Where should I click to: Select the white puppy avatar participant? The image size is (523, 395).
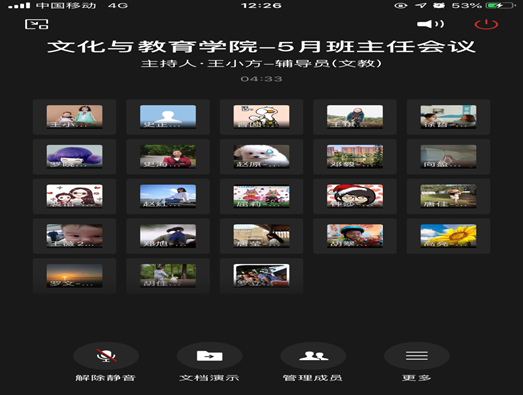click(261, 156)
